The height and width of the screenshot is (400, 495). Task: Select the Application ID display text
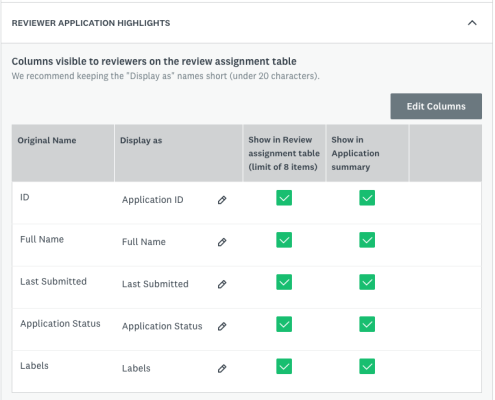(x=153, y=200)
